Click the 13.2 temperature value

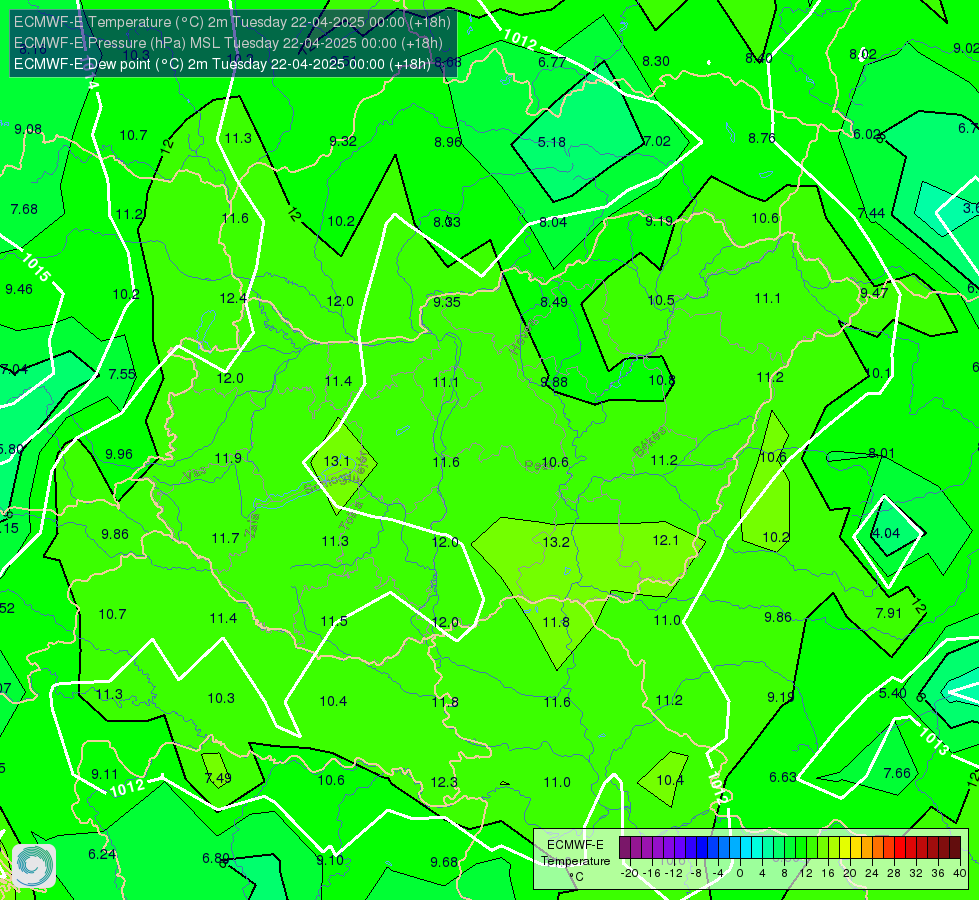pyautogui.click(x=556, y=542)
